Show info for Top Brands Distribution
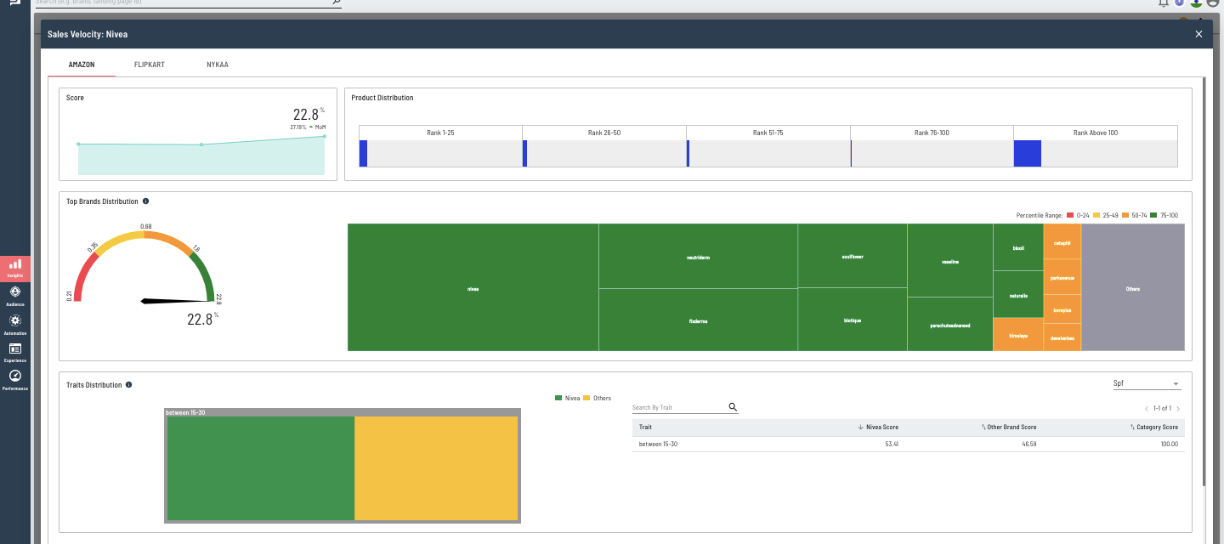The width and height of the screenshot is (1224, 544). click(146, 201)
